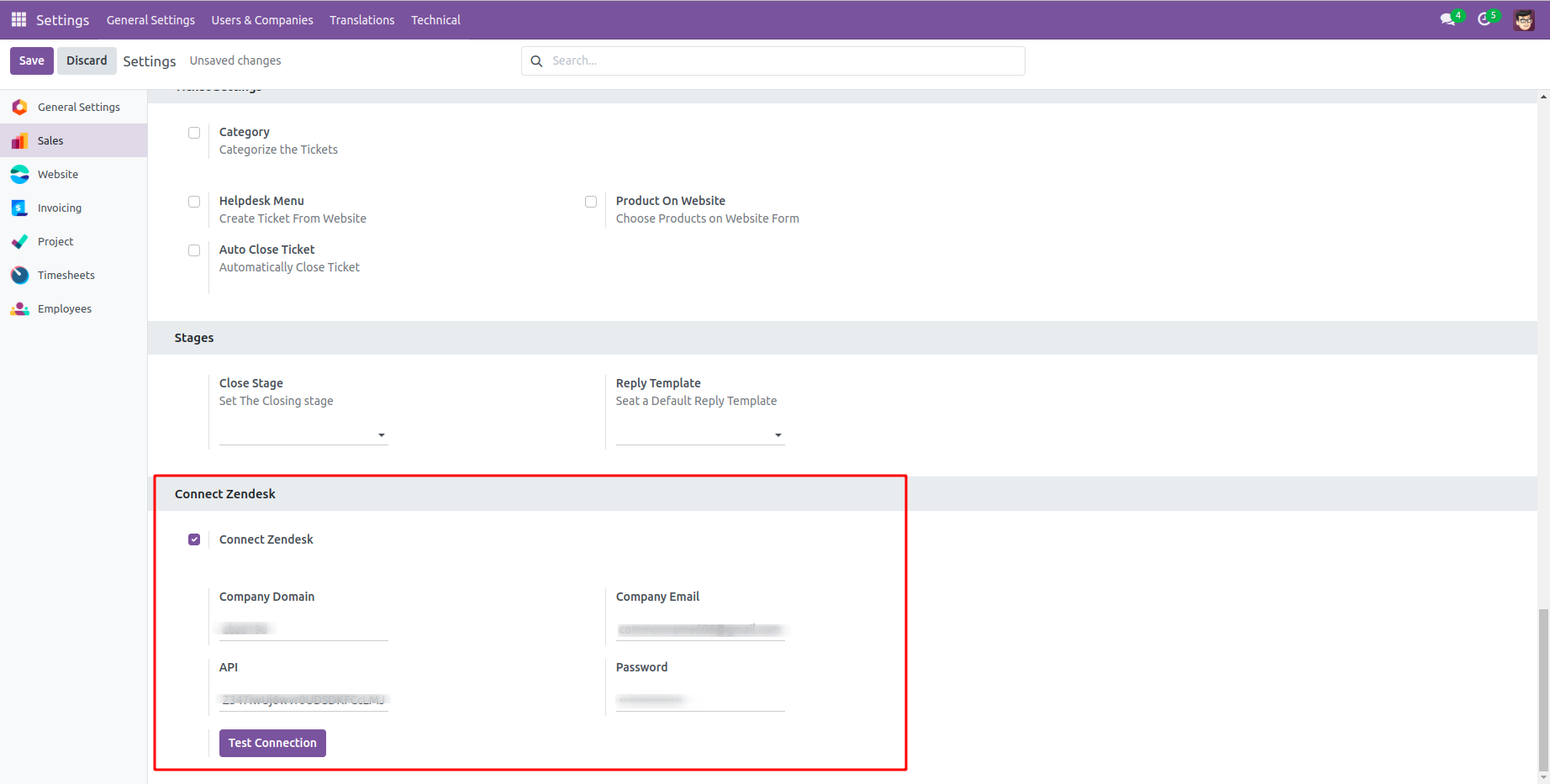Save the settings changes
This screenshot has width=1550, height=784.
32,61
